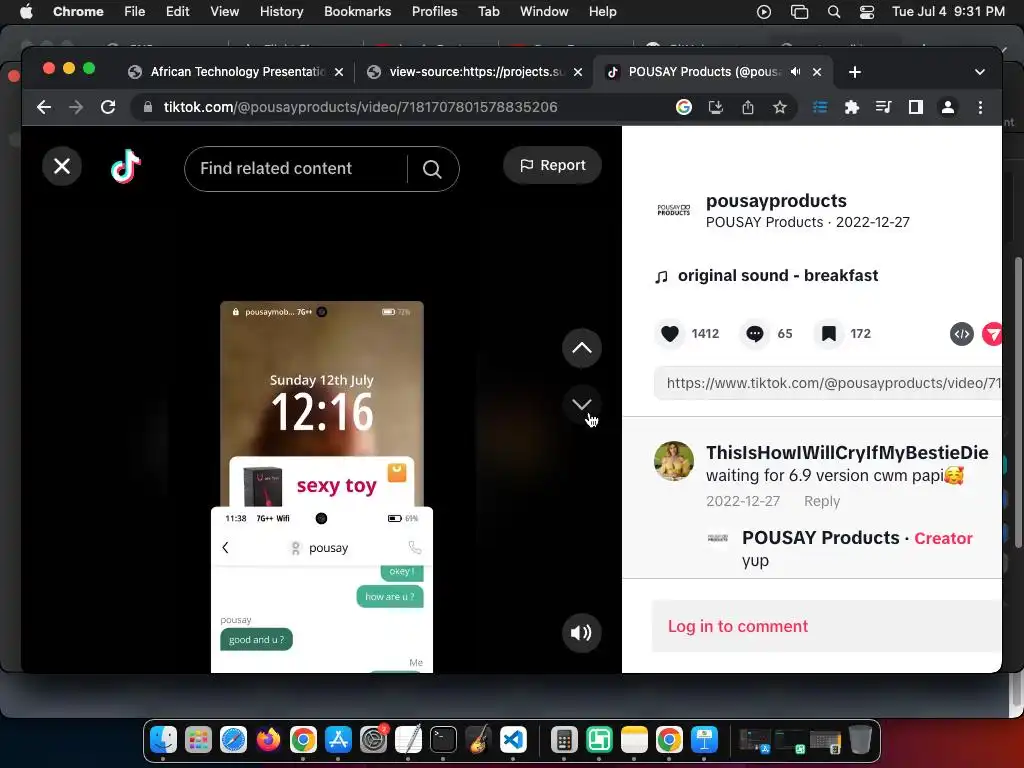Switch to African Technology Presentation tab
1024x768 pixels.
tap(236, 72)
